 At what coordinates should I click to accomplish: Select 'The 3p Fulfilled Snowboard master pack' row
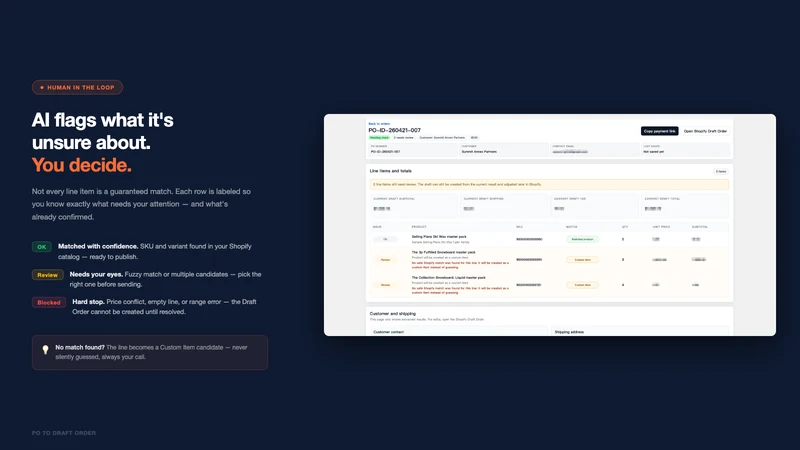549,260
